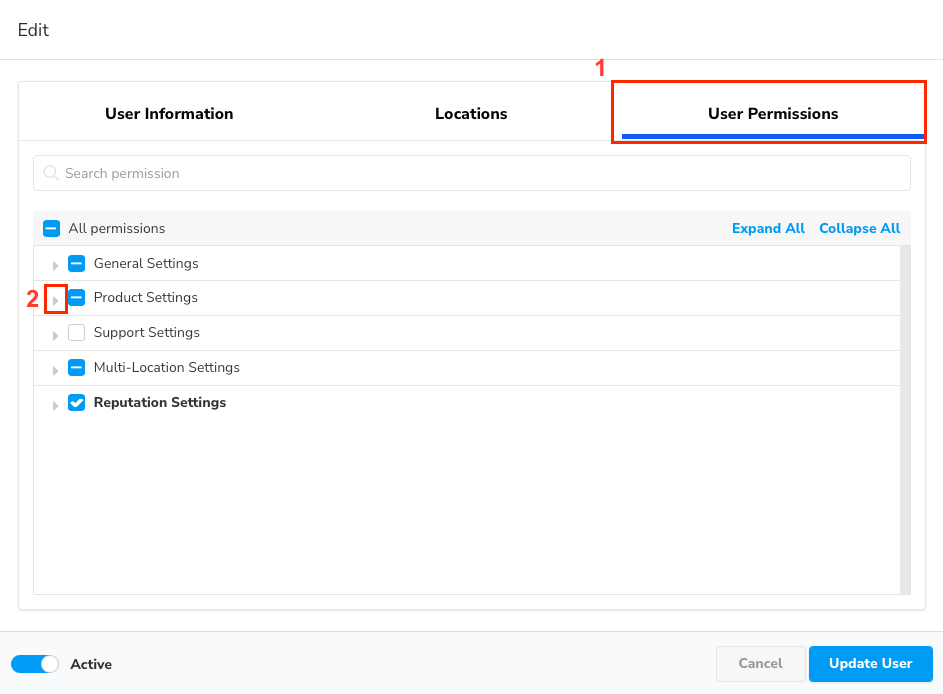Click the Expand All link
This screenshot has height=694, width=943.
(768, 228)
